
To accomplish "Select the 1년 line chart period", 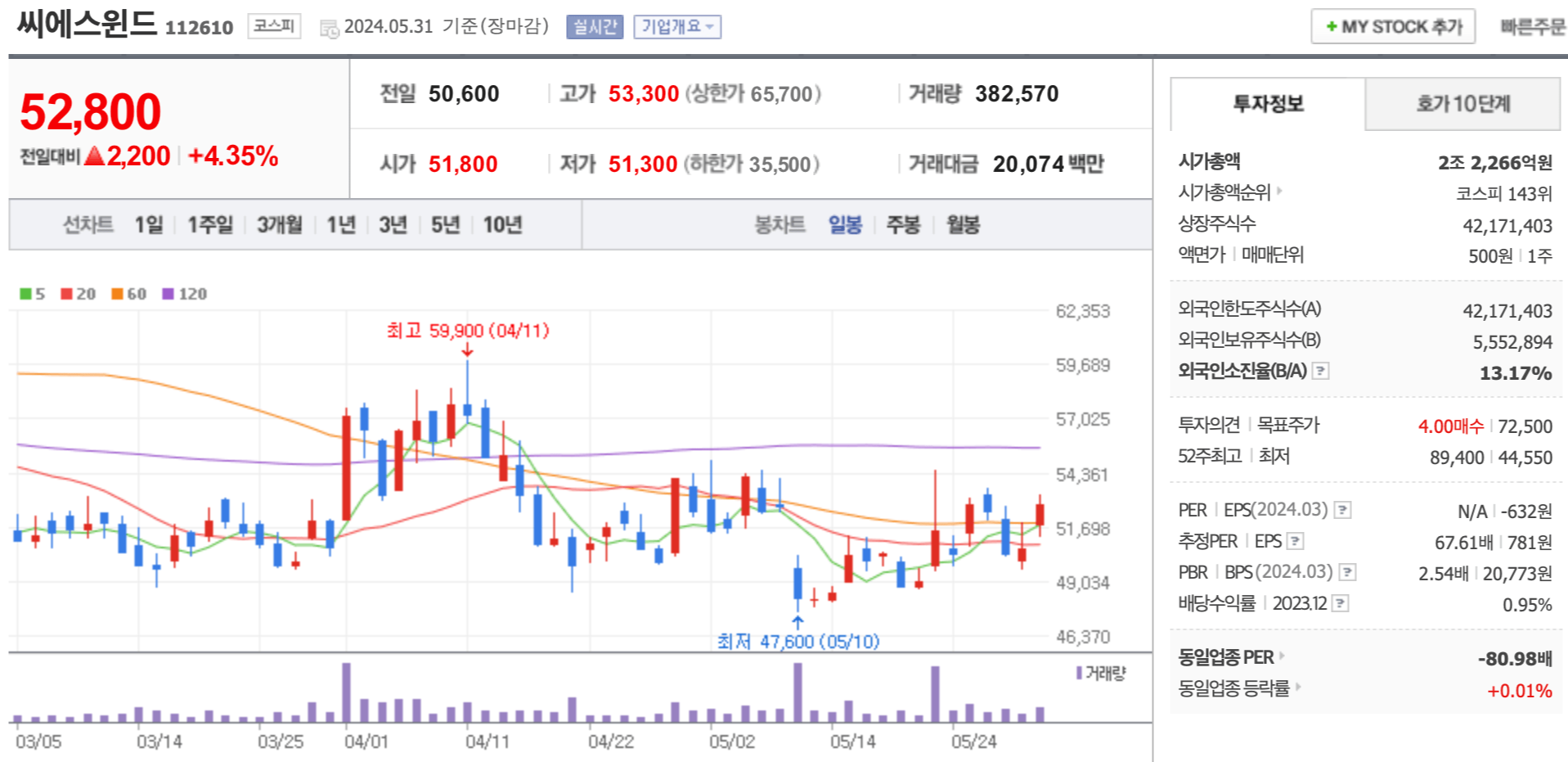I will 341,224.
